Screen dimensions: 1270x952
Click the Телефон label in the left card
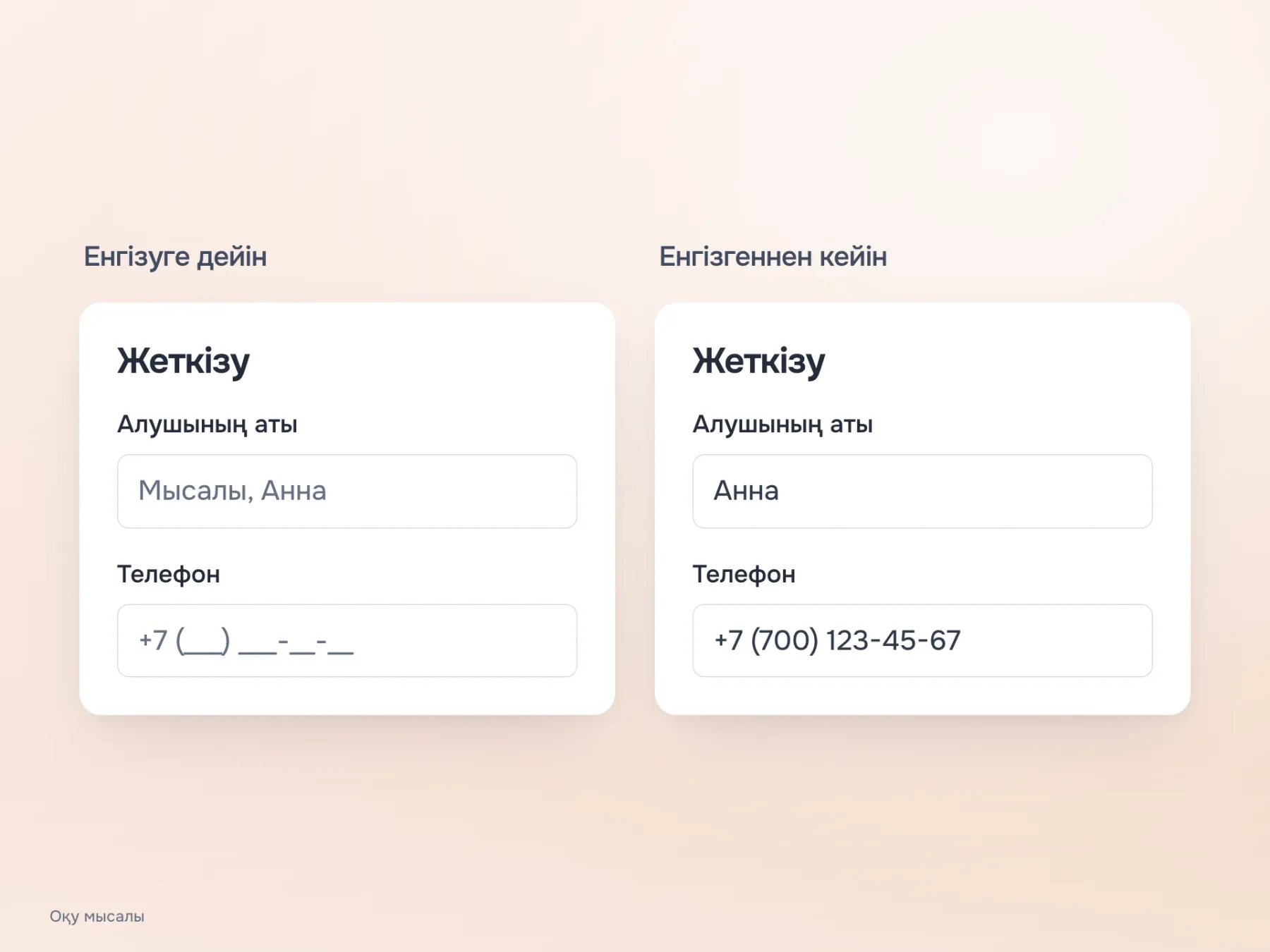click(169, 574)
